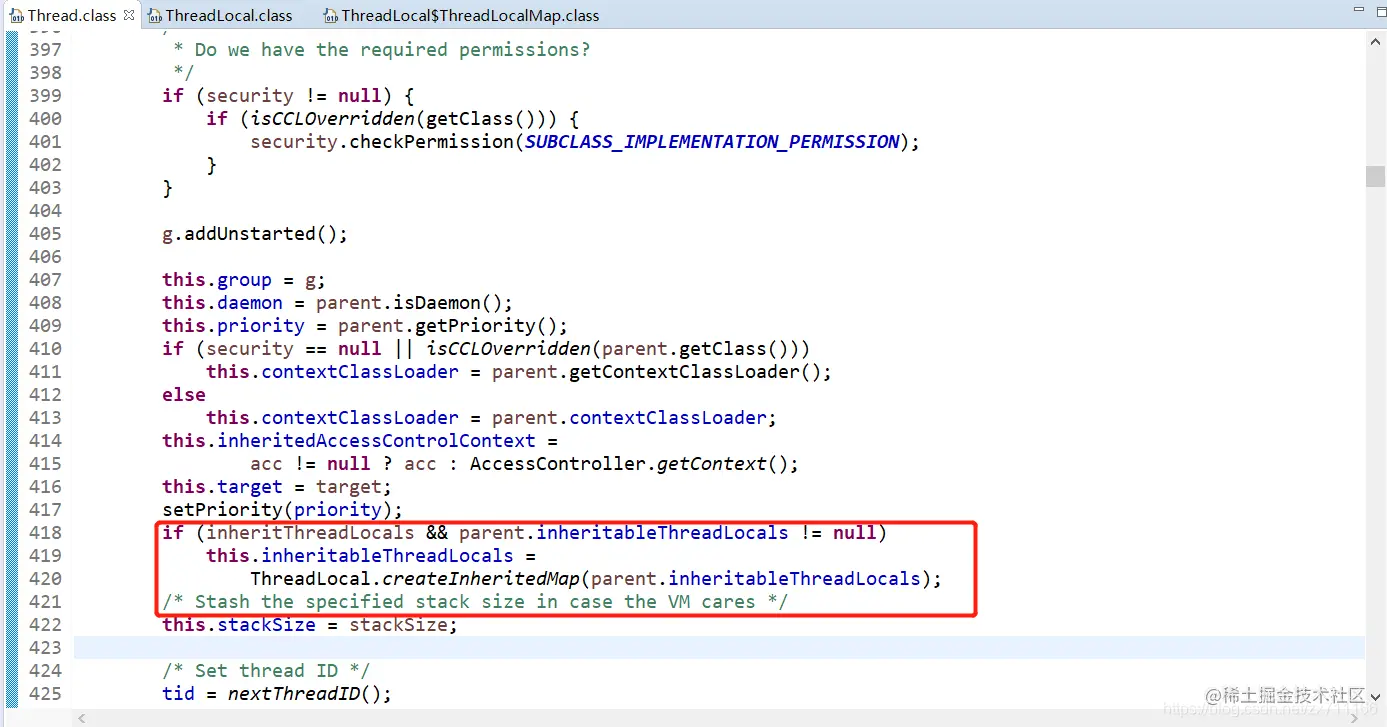Image resolution: width=1387 pixels, height=727 pixels.
Task: Click line number 423 in the gutter
Action: pos(45,648)
